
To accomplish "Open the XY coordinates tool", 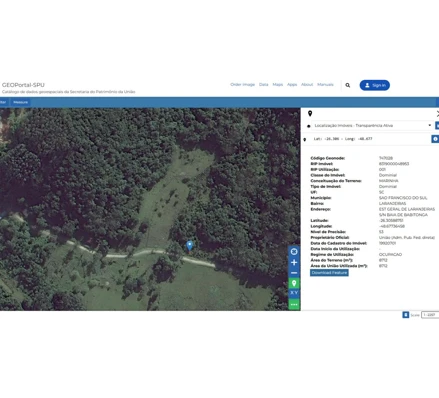I will click(294, 293).
